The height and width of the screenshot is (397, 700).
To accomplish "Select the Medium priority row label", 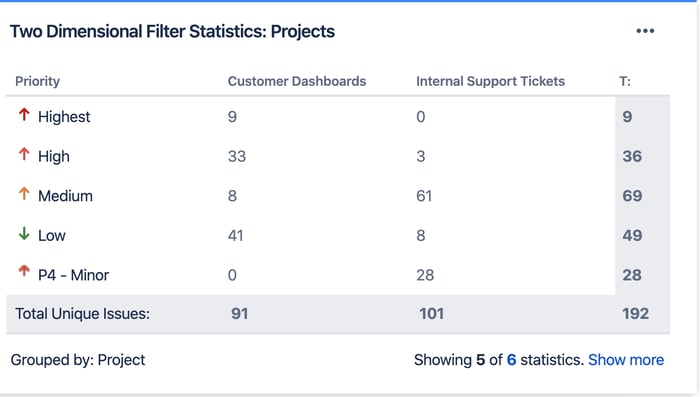I will point(65,196).
